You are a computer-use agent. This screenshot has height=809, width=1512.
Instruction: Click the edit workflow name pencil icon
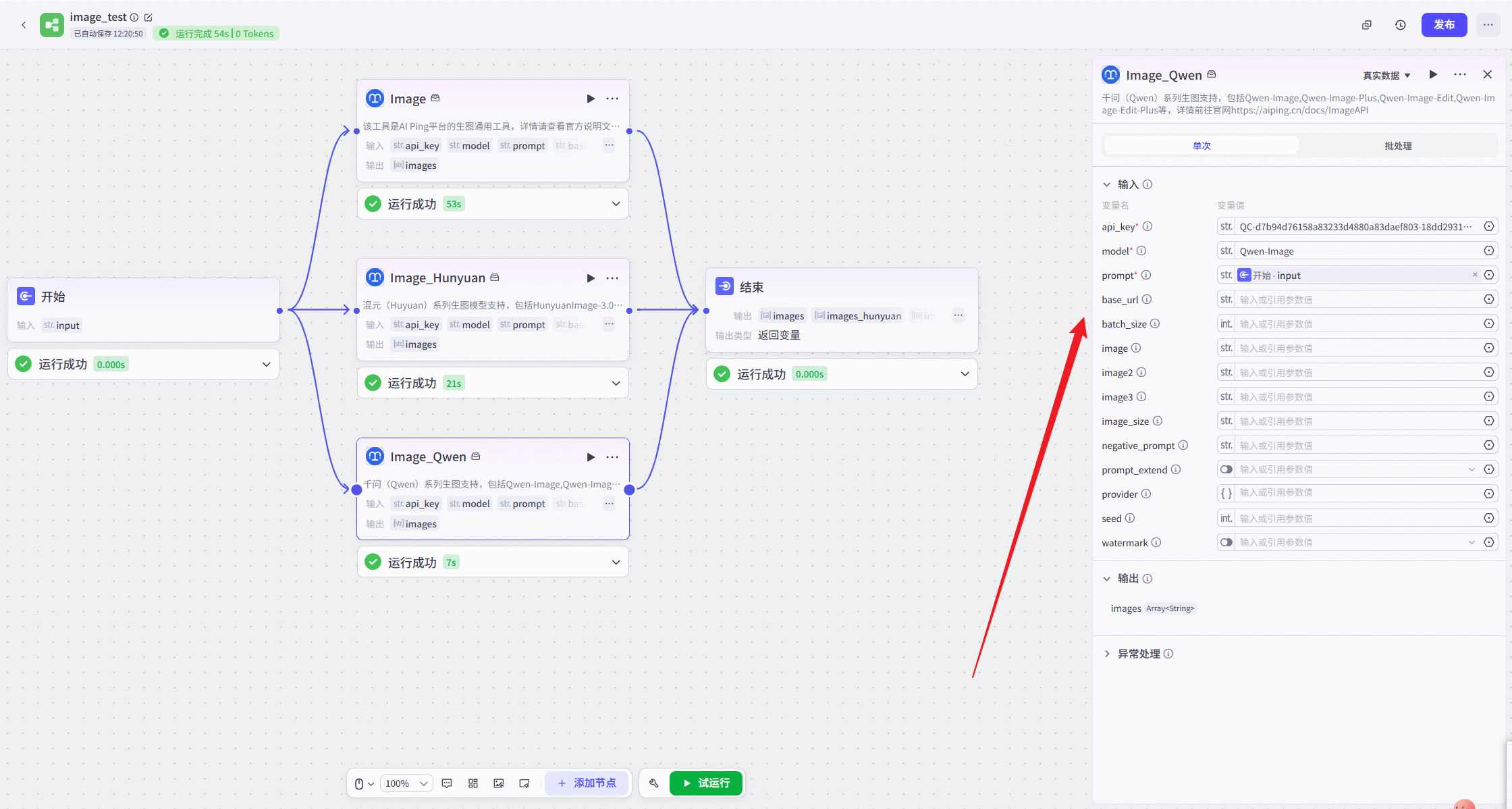(148, 18)
